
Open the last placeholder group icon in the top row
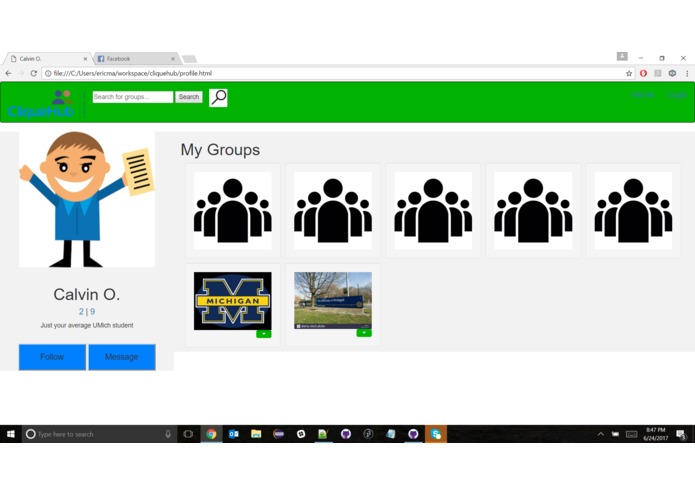pos(633,210)
